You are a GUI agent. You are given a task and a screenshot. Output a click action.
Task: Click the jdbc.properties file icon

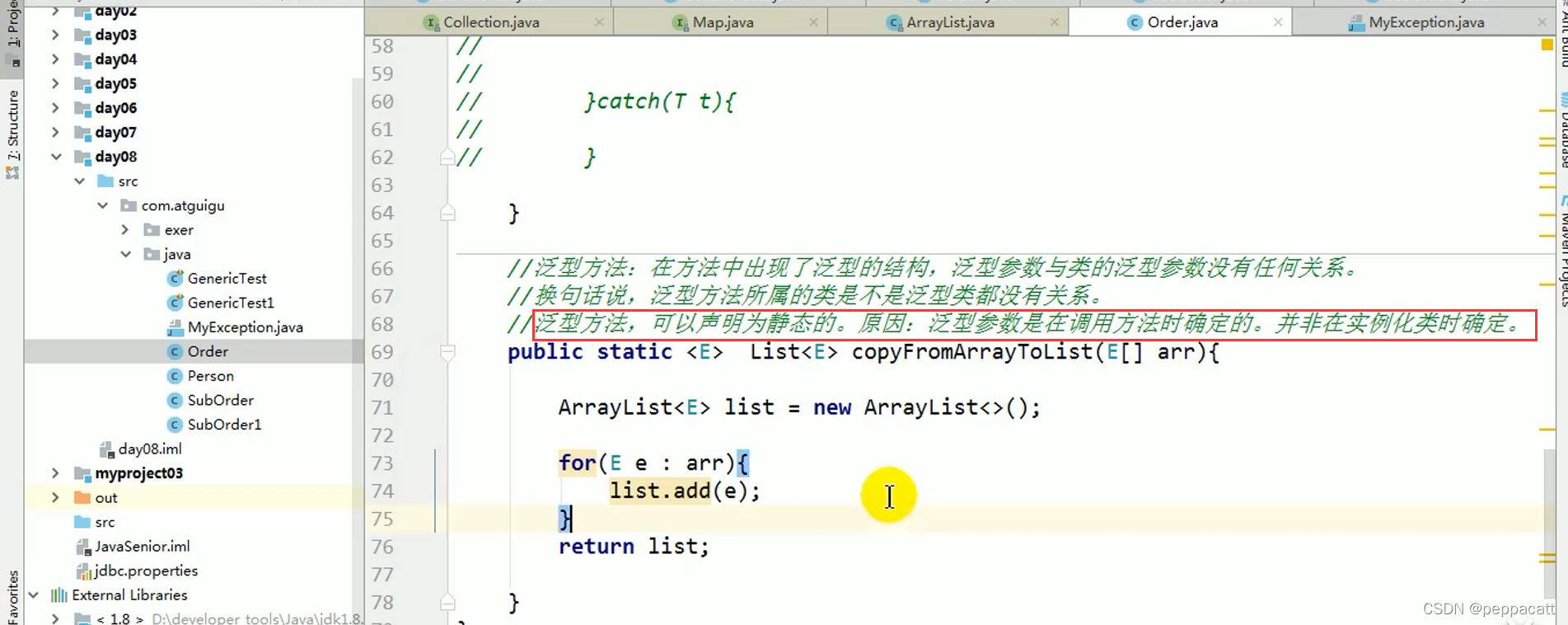tap(82, 571)
